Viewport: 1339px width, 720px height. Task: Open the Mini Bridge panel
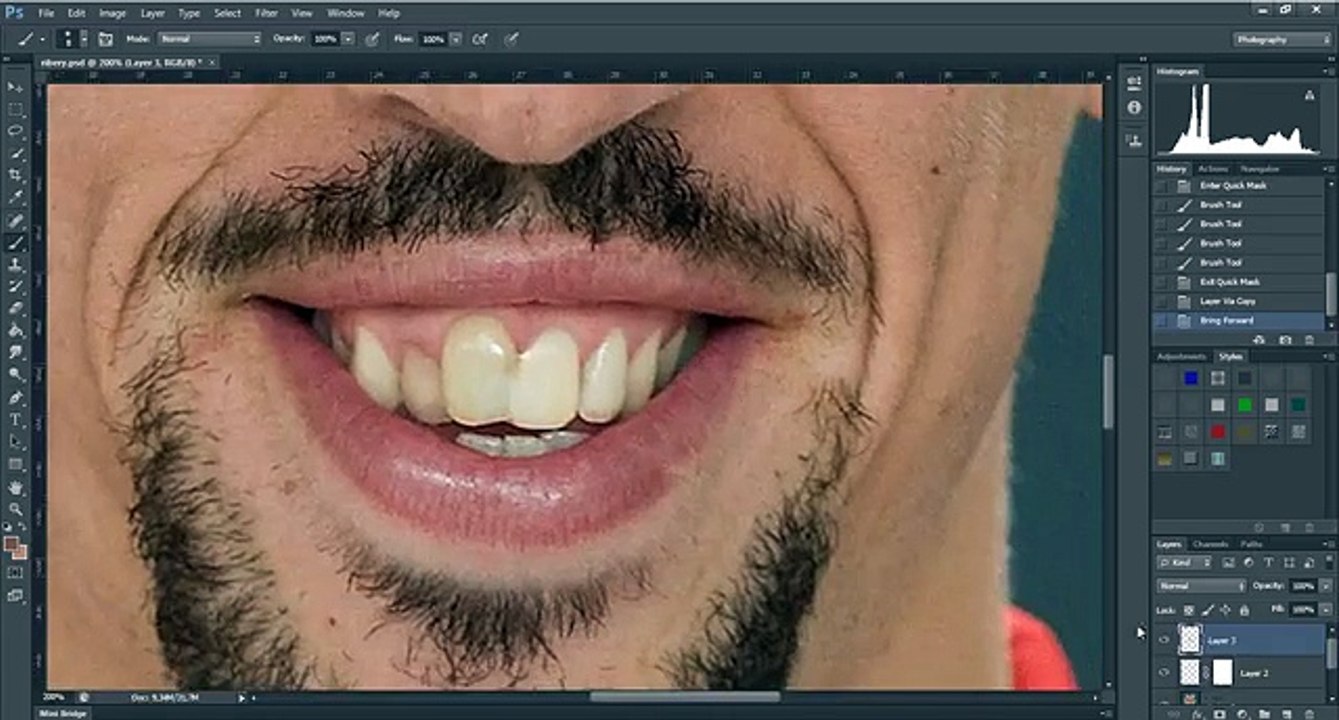click(62, 713)
